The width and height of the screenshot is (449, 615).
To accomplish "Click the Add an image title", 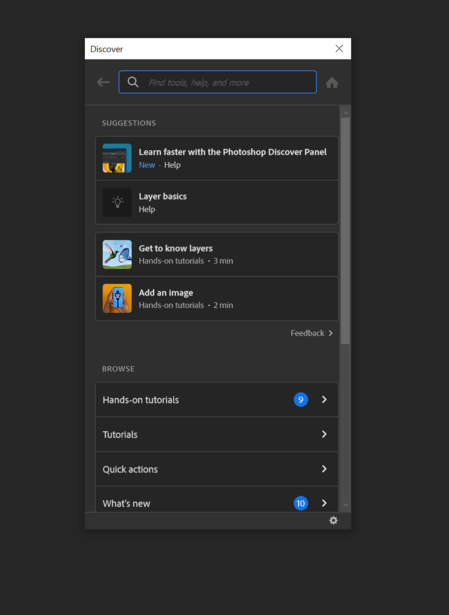I will 165,293.
